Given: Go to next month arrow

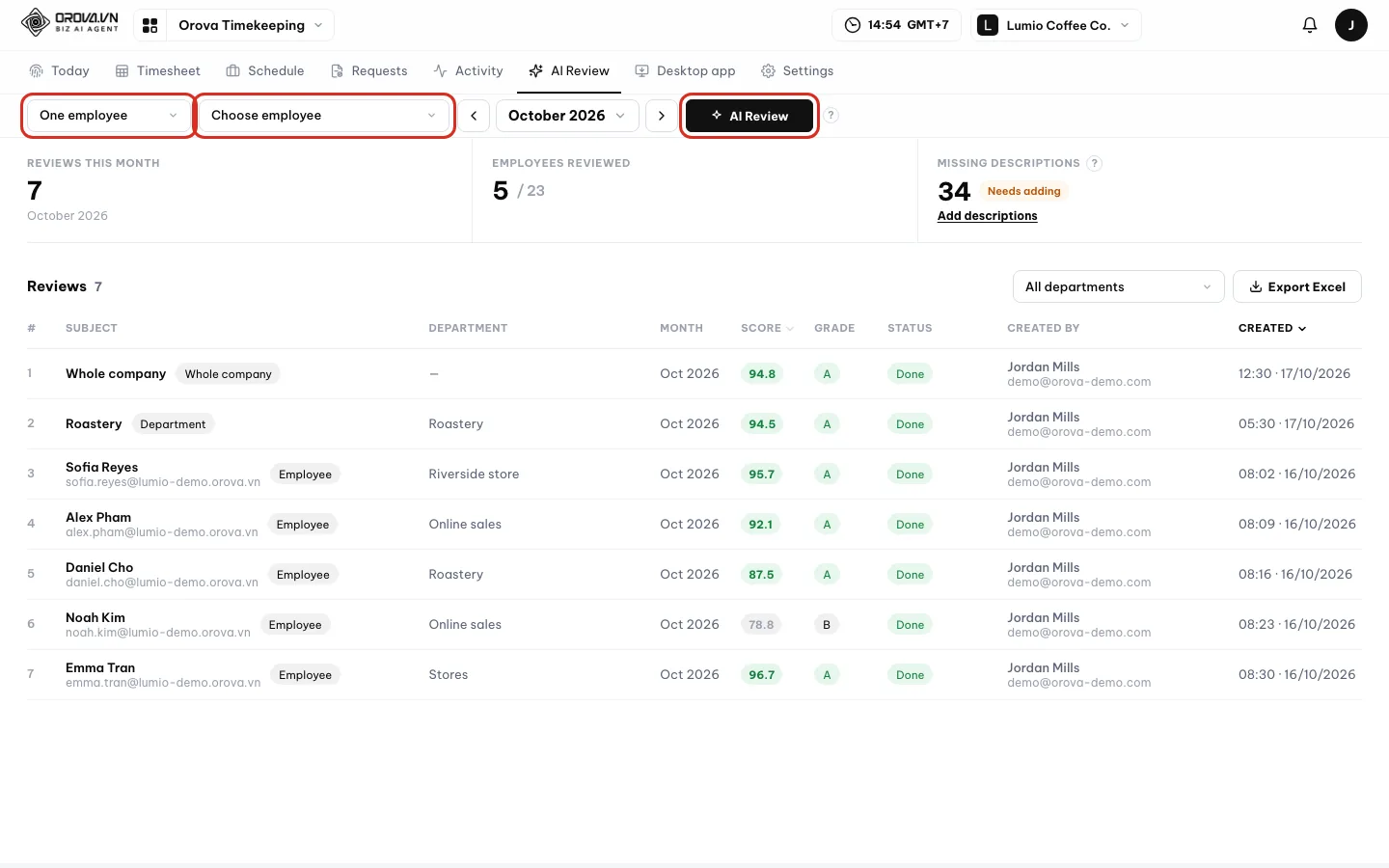Looking at the screenshot, I should pos(661,116).
